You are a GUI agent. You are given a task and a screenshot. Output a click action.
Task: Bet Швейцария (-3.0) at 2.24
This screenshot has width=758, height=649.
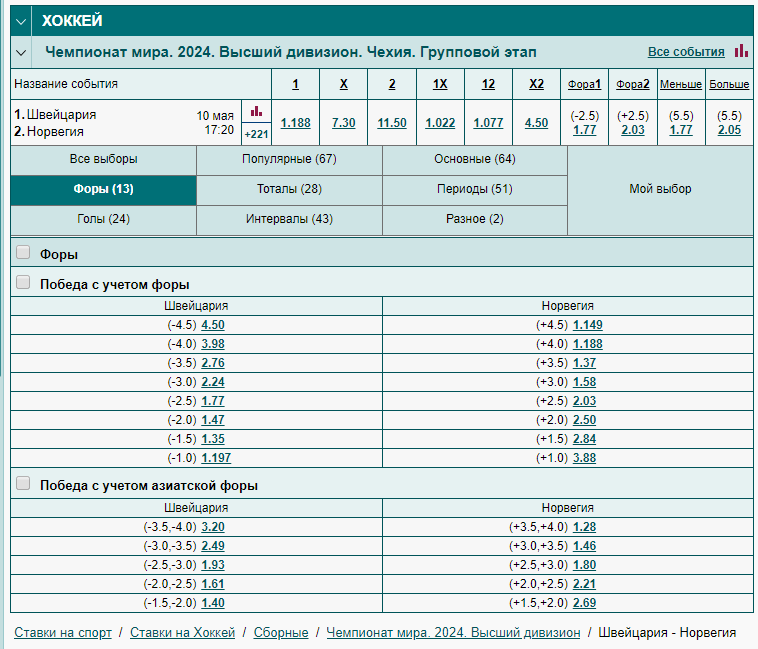213,382
